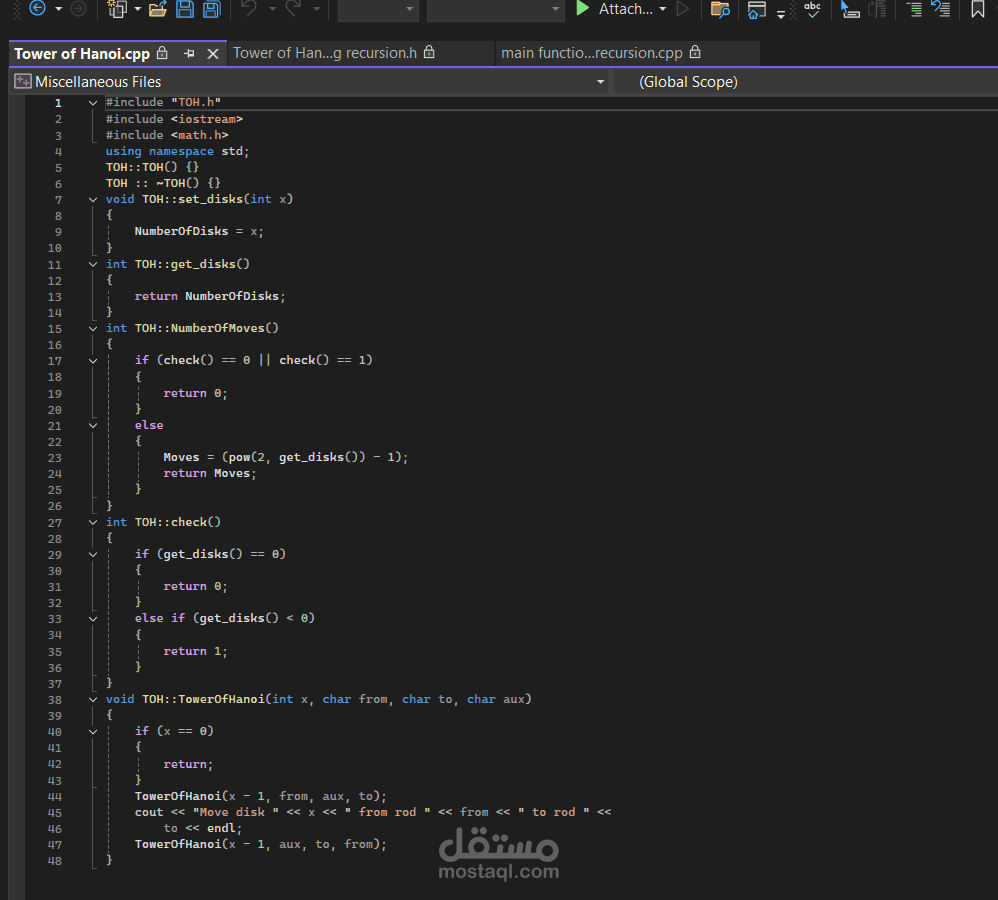
Task: Open the New Item dropdown arrow
Action: click(137, 9)
